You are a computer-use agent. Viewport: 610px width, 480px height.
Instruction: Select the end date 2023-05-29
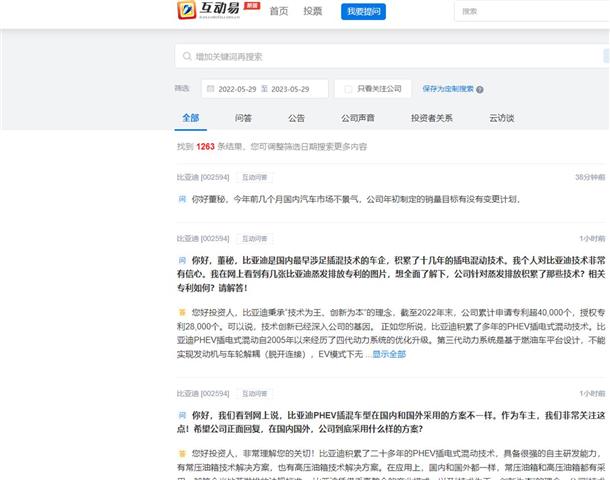290,89
